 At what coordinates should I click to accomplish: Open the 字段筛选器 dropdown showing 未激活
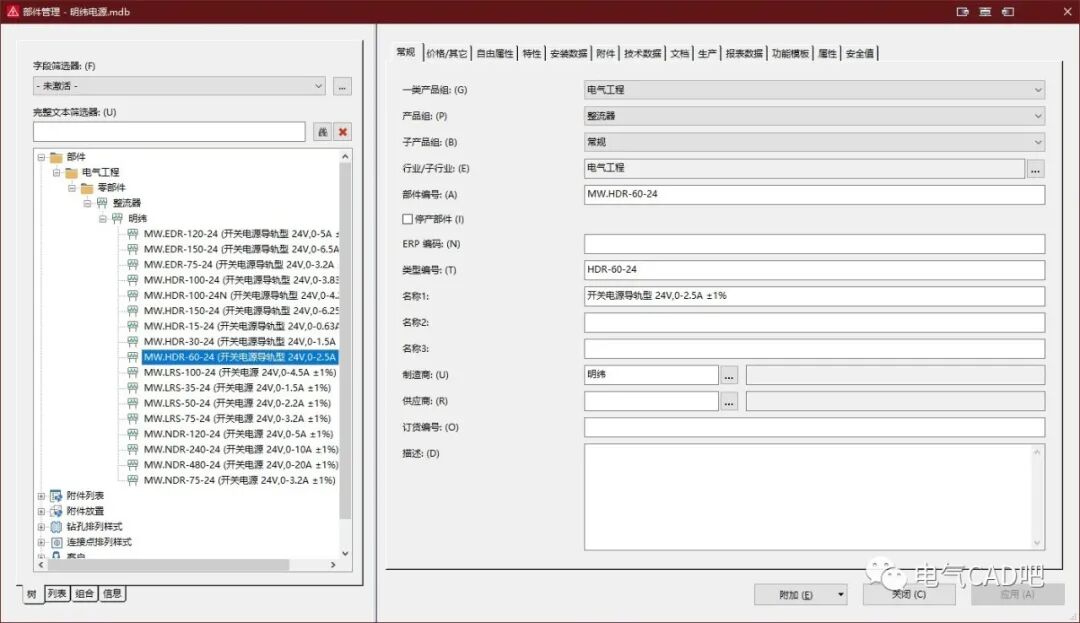(x=319, y=87)
